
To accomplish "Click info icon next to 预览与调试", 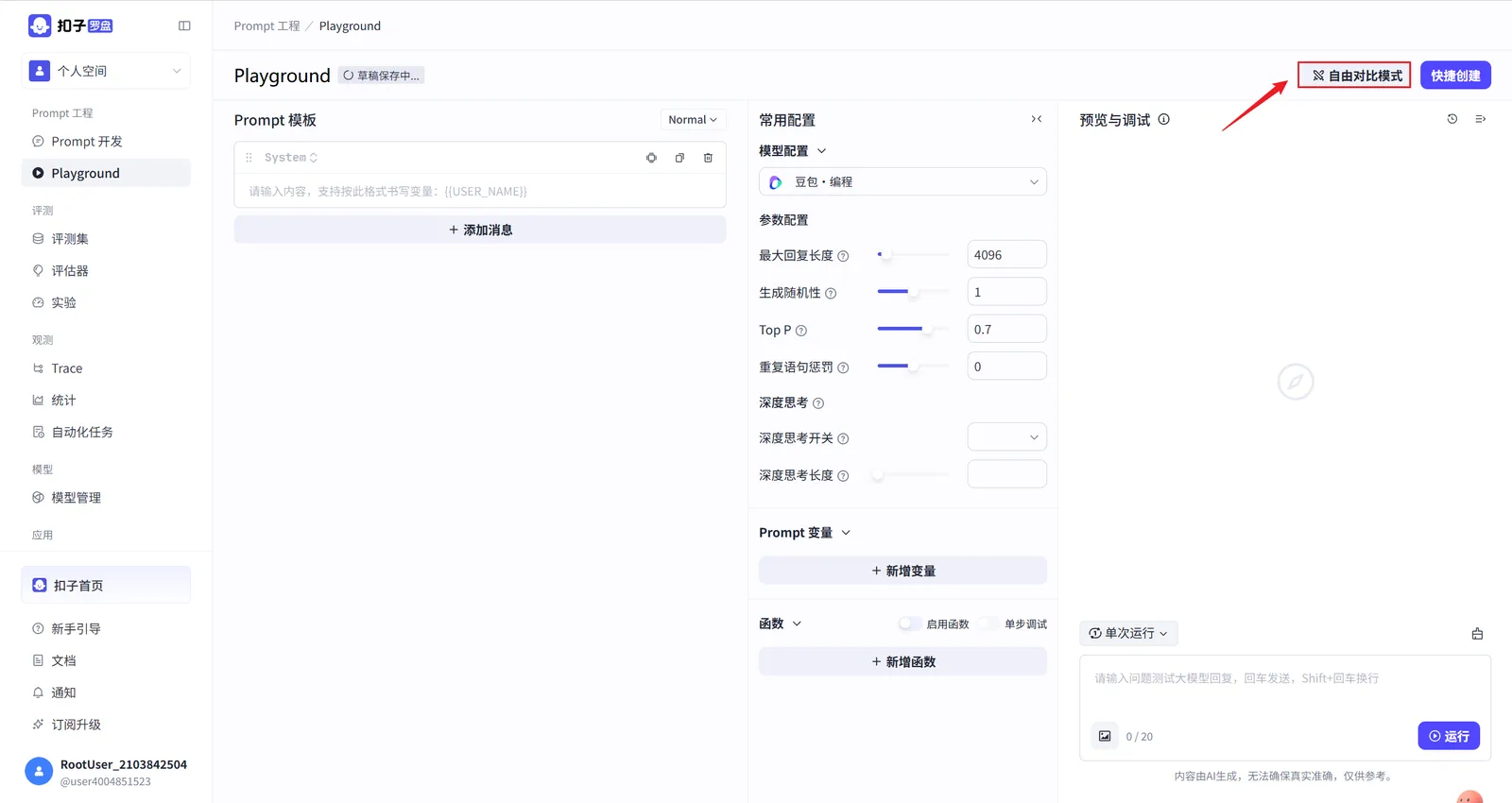I will (x=1164, y=119).
